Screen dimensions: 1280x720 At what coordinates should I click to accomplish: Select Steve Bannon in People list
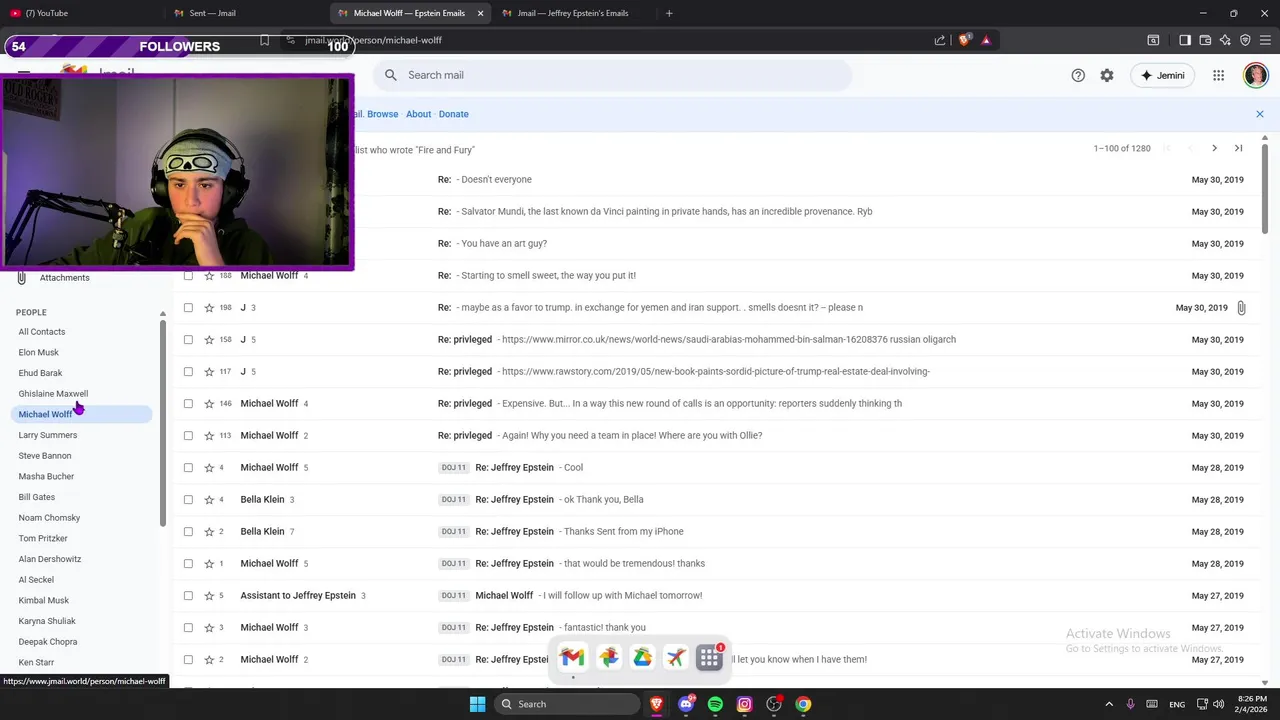pyautogui.click(x=45, y=456)
